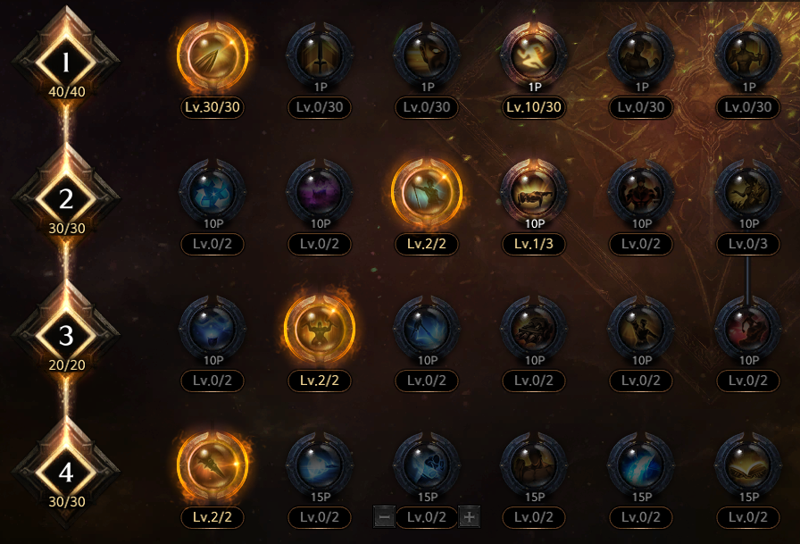
Task: Decrease level with the minus button in tier 4
Action: coord(384,517)
